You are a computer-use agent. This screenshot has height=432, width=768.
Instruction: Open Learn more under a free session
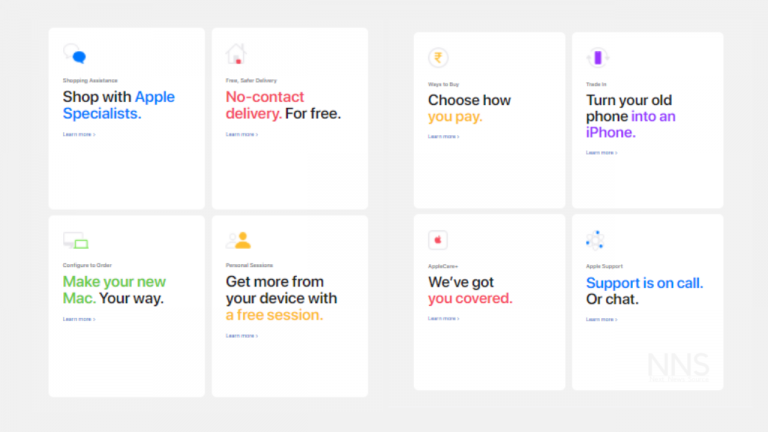242,336
